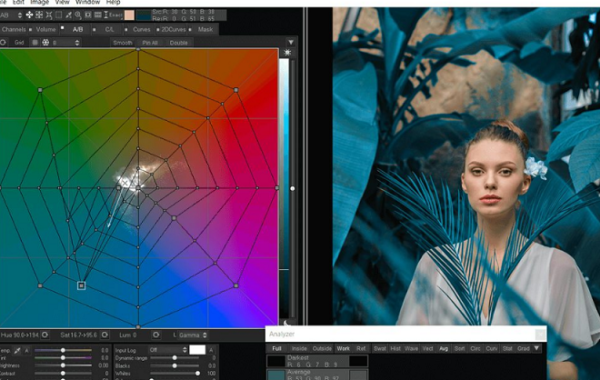
Task: Open the View menu
Action: (62, 2)
